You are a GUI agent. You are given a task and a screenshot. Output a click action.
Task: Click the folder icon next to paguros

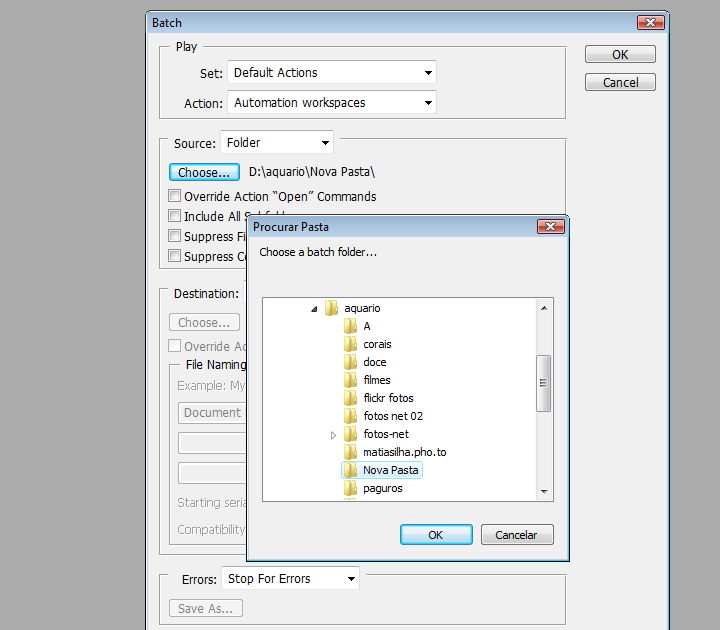point(350,488)
